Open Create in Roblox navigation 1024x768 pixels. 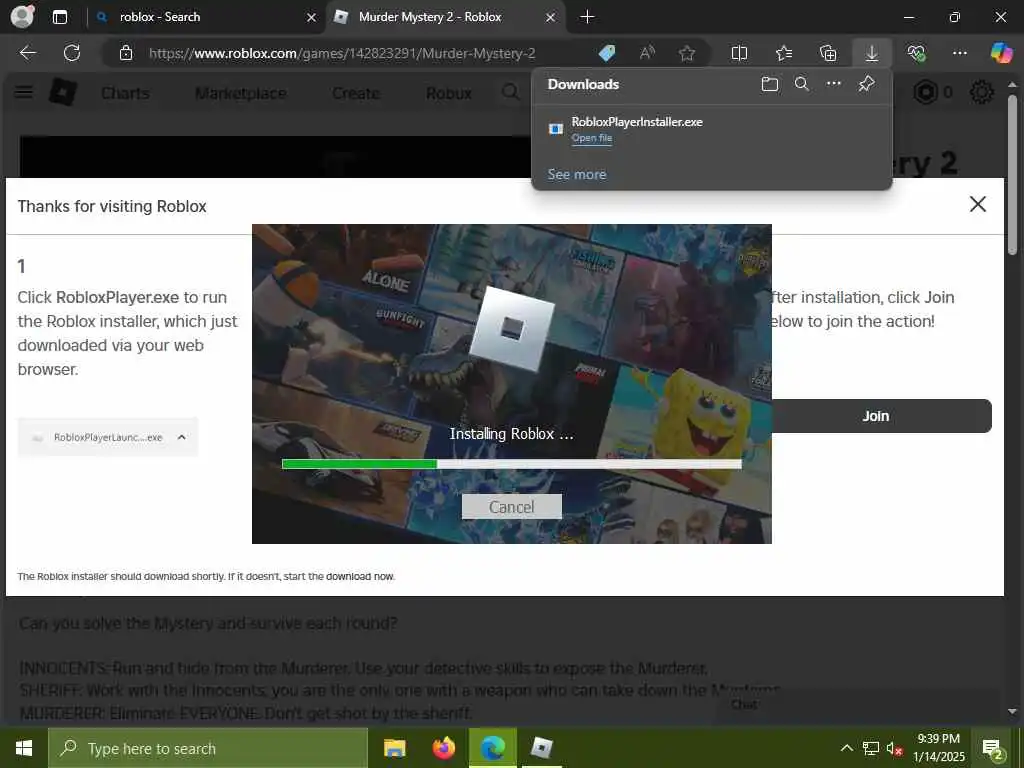(x=356, y=93)
